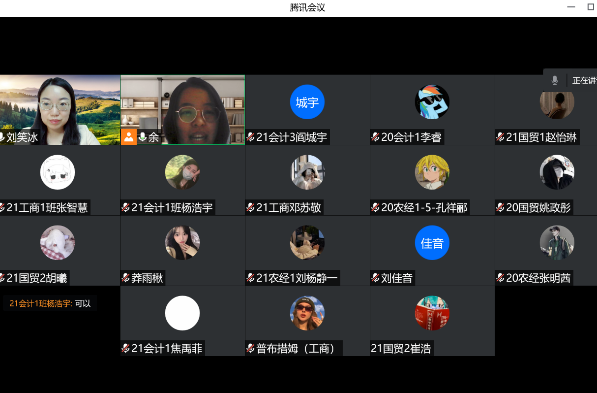Click the Rainbow Dash avatar of 20会计1李睿
Image resolution: width=597 pixels, height=393 pixels.
point(432,102)
